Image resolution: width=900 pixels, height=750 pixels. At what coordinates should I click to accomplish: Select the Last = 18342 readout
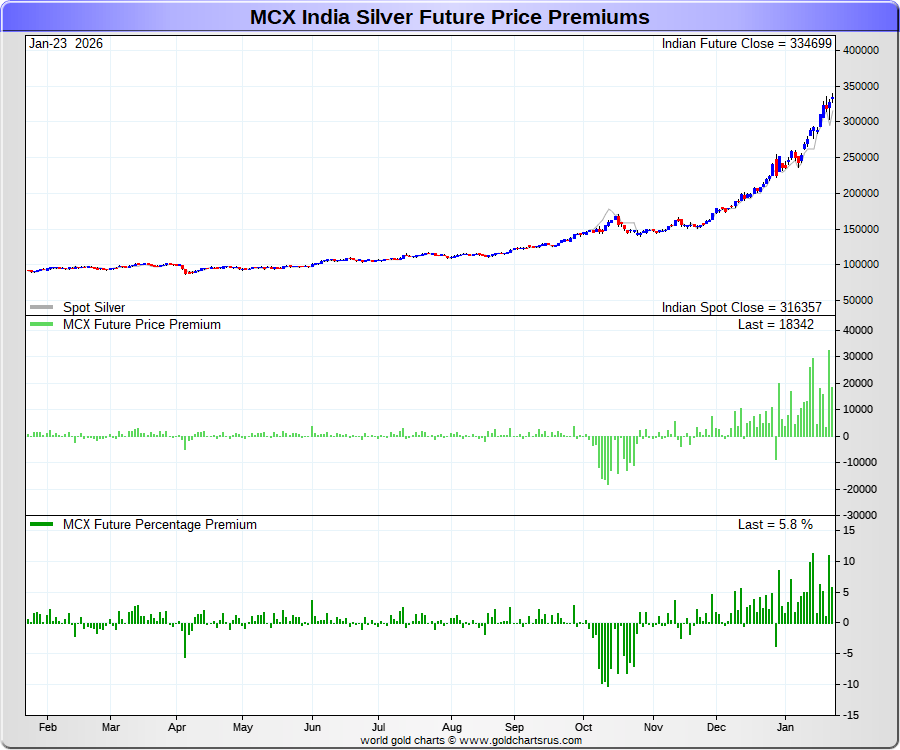[x=775, y=325]
